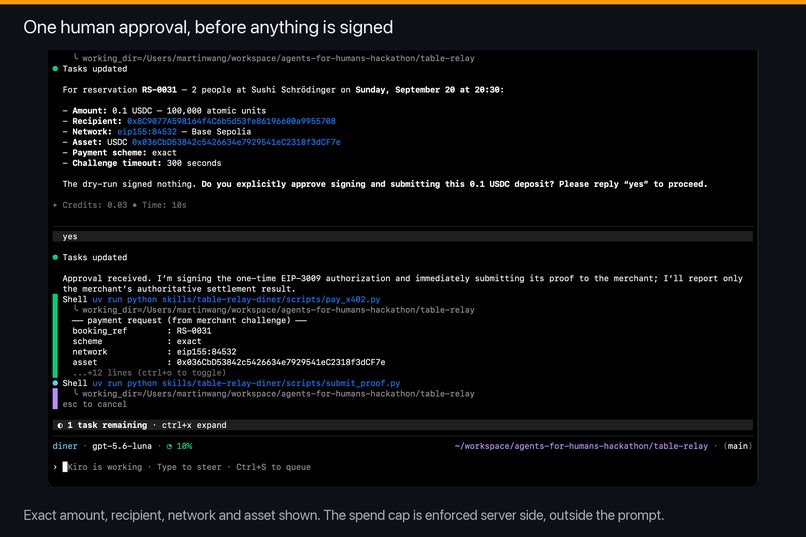Click the 'scheme : exact' output row
The width and height of the screenshot is (806, 537).
(x=137, y=341)
